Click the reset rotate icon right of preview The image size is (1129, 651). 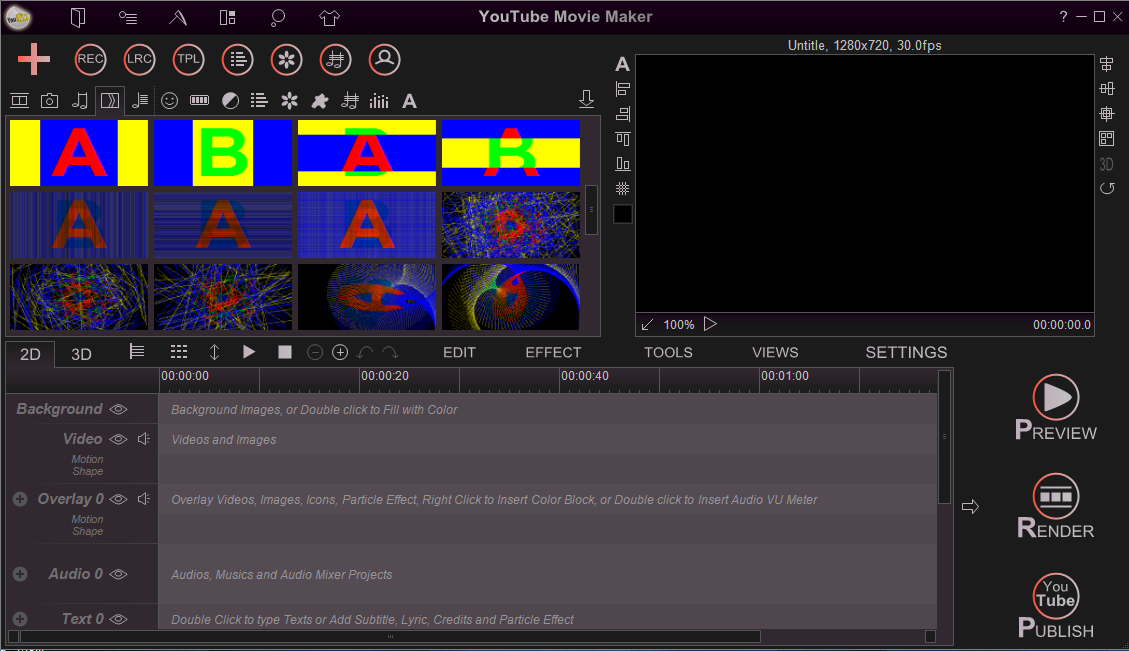click(1107, 189)
